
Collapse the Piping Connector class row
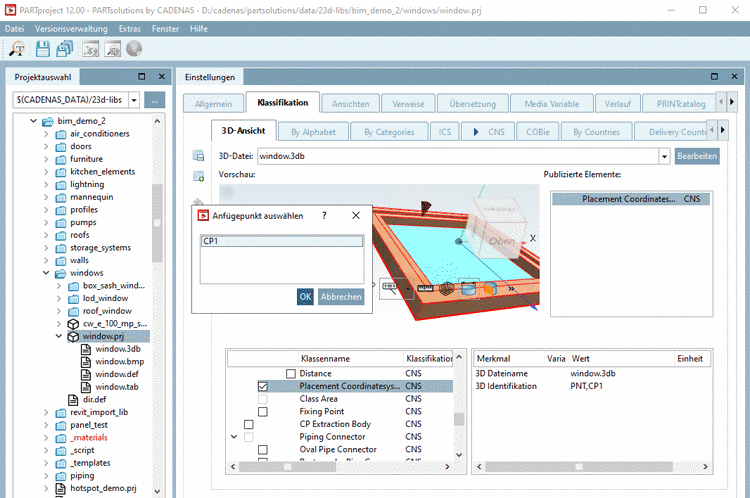pyautogui.click(x=234, y=437)
